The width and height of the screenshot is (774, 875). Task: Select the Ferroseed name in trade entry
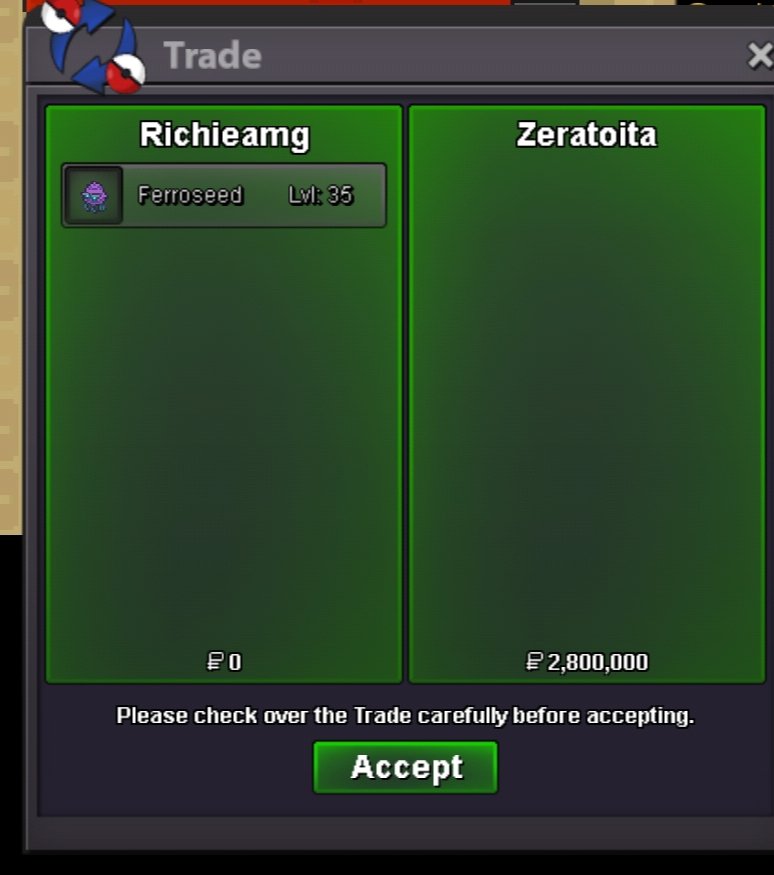coord(190,195)
